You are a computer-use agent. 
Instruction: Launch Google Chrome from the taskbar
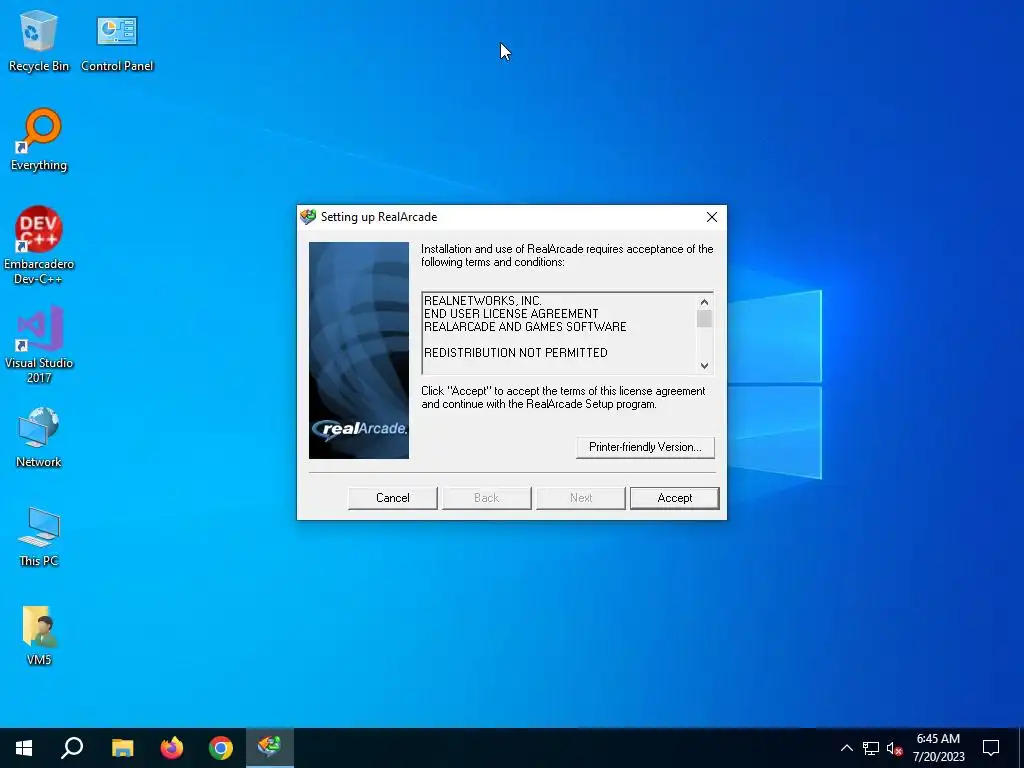pos(221,748)
